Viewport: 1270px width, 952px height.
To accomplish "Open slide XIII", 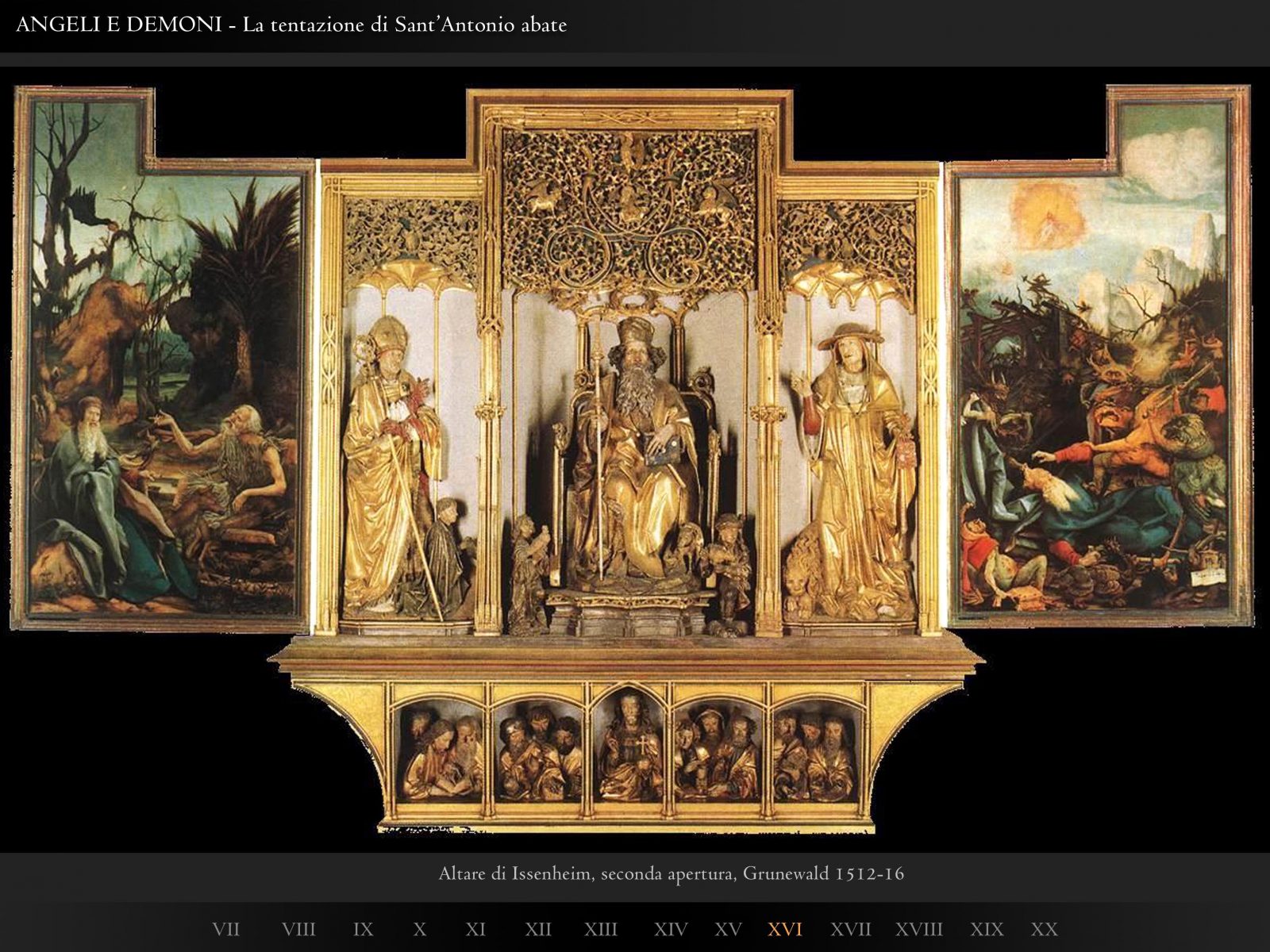I will coord(601,929).
